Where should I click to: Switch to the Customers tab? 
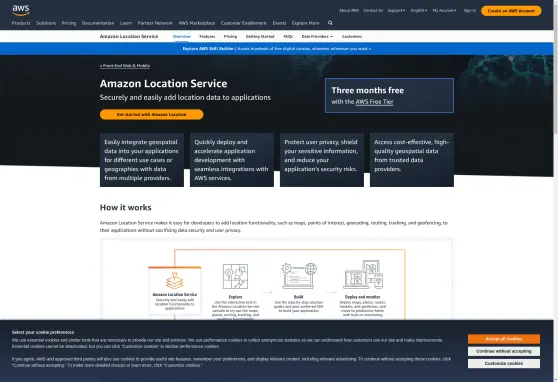(352, 36)
